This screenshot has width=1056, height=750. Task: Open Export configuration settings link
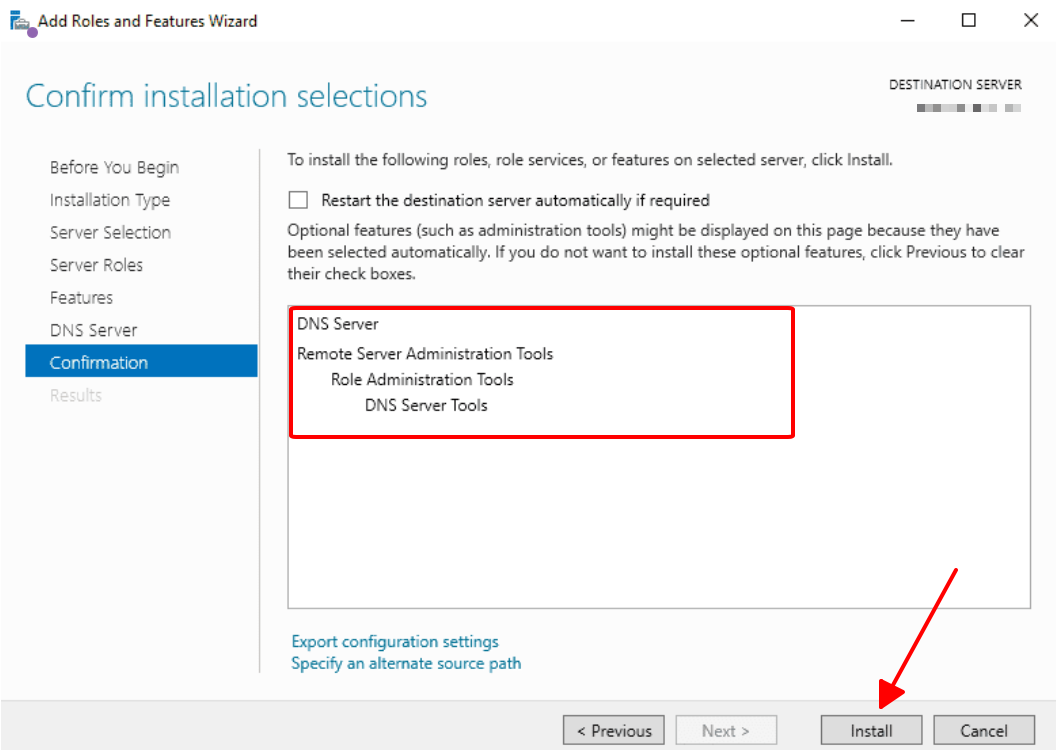395,641
